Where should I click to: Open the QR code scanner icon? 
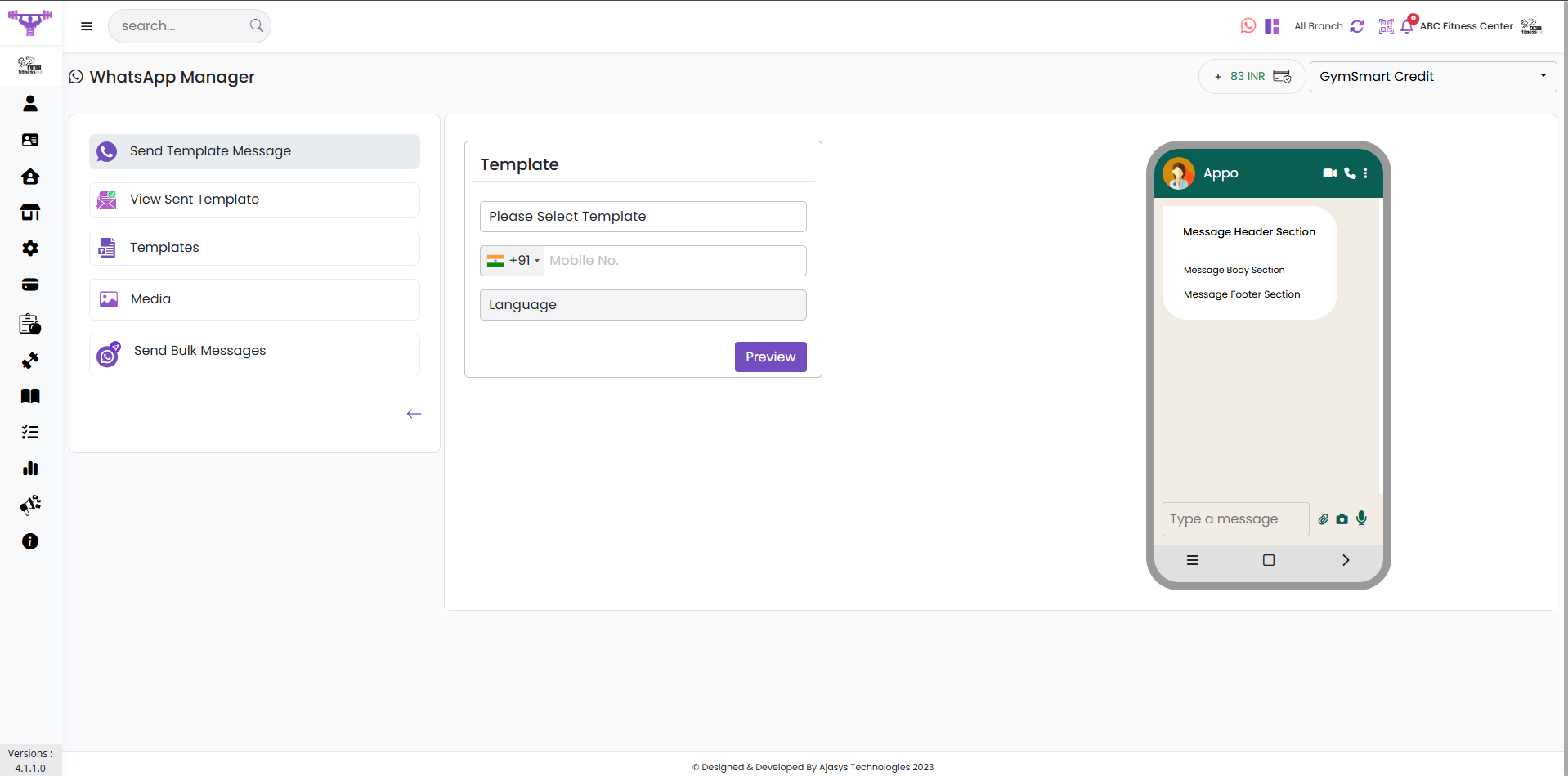(x=1386, y=26)
